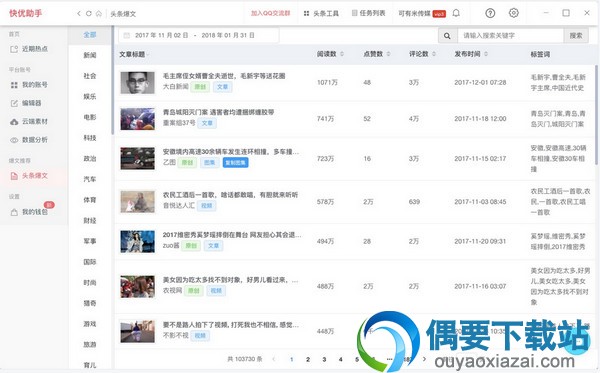
Task: Open article title 美女因为吃太多找不到对象
Action: click(230, 280)
